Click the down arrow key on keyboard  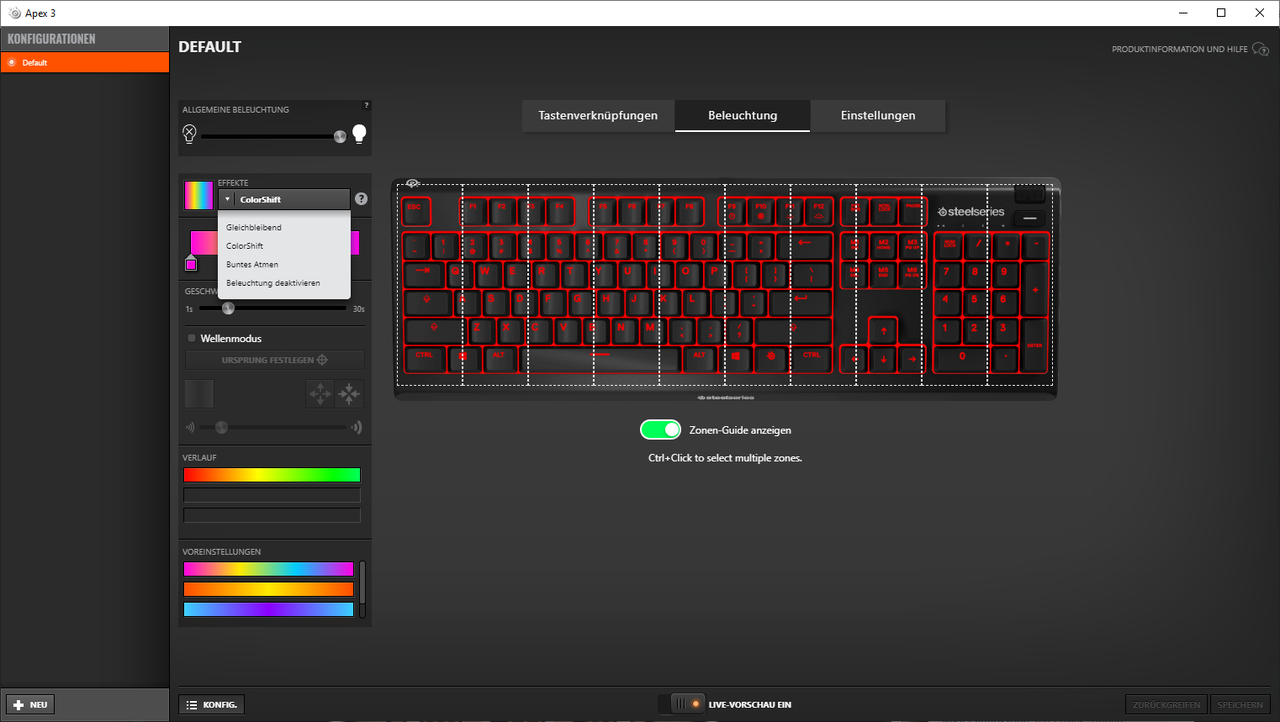883,359
